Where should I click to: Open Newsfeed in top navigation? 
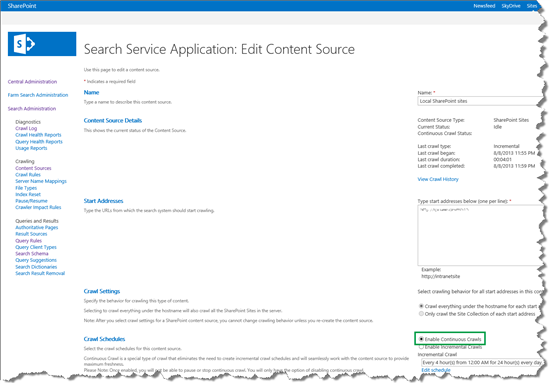(x=484, y=6)
